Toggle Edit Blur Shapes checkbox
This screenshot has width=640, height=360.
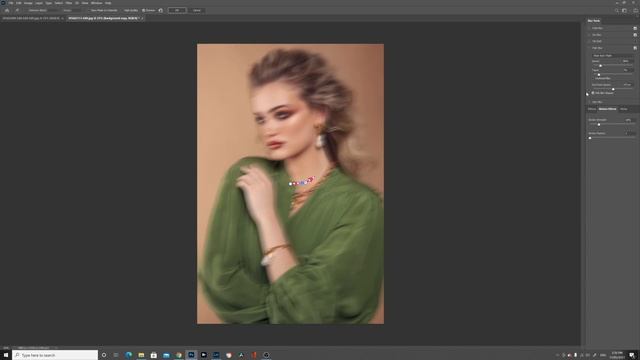[593, 93]
